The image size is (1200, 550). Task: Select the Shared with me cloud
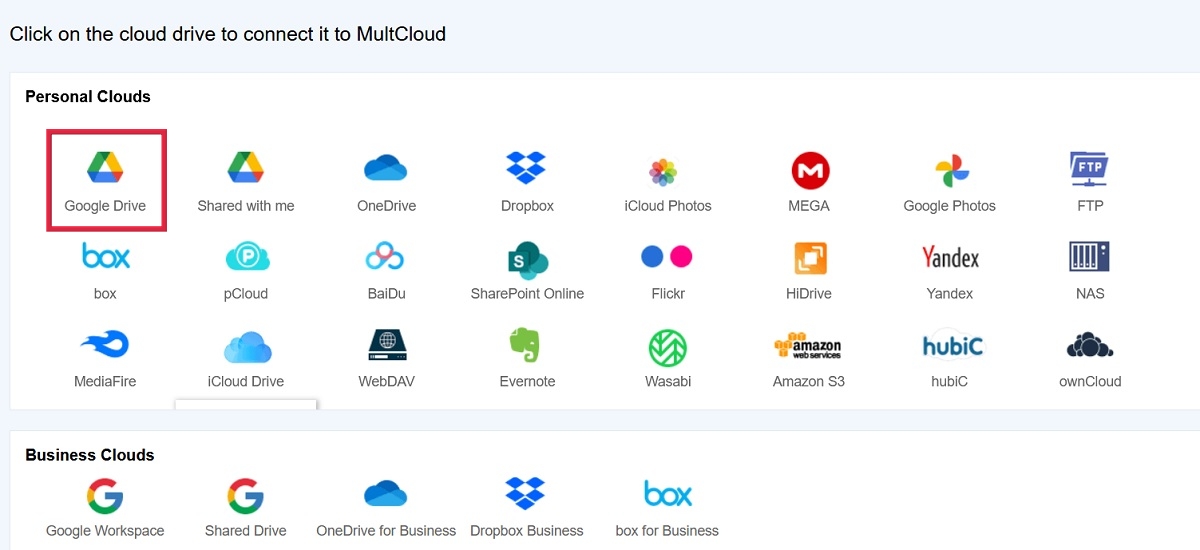click(x=245, y=180)
